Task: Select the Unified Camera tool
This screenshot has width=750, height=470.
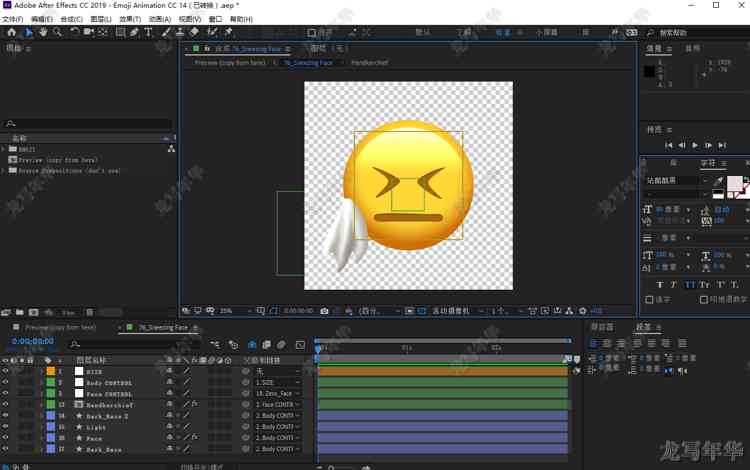Action: (89, 32)
